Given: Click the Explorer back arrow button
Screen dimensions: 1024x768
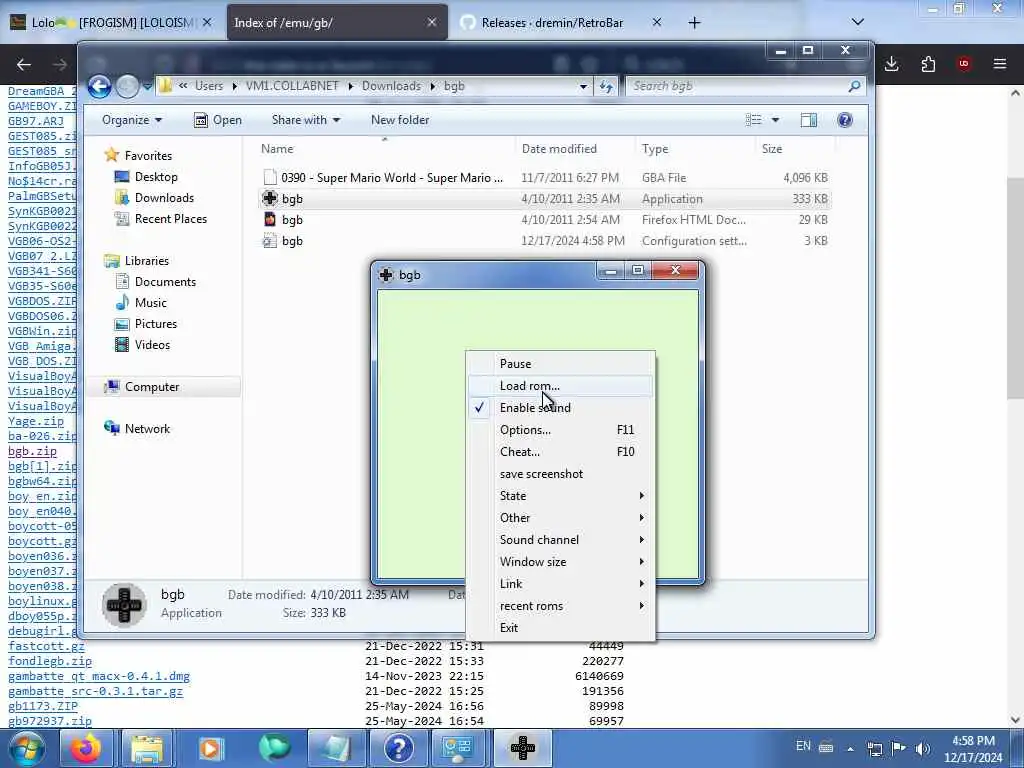Looking at the screenshot, I should [99, 86].
